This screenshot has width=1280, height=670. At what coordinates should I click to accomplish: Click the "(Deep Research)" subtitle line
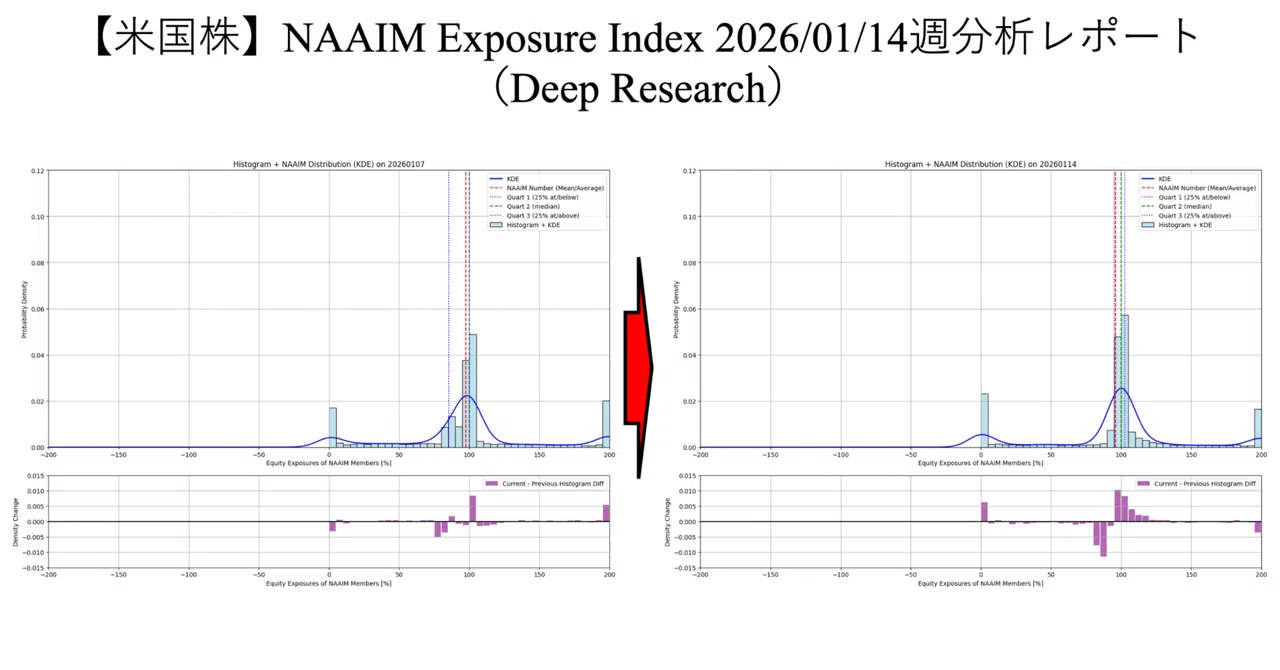(x=639, y=88)
